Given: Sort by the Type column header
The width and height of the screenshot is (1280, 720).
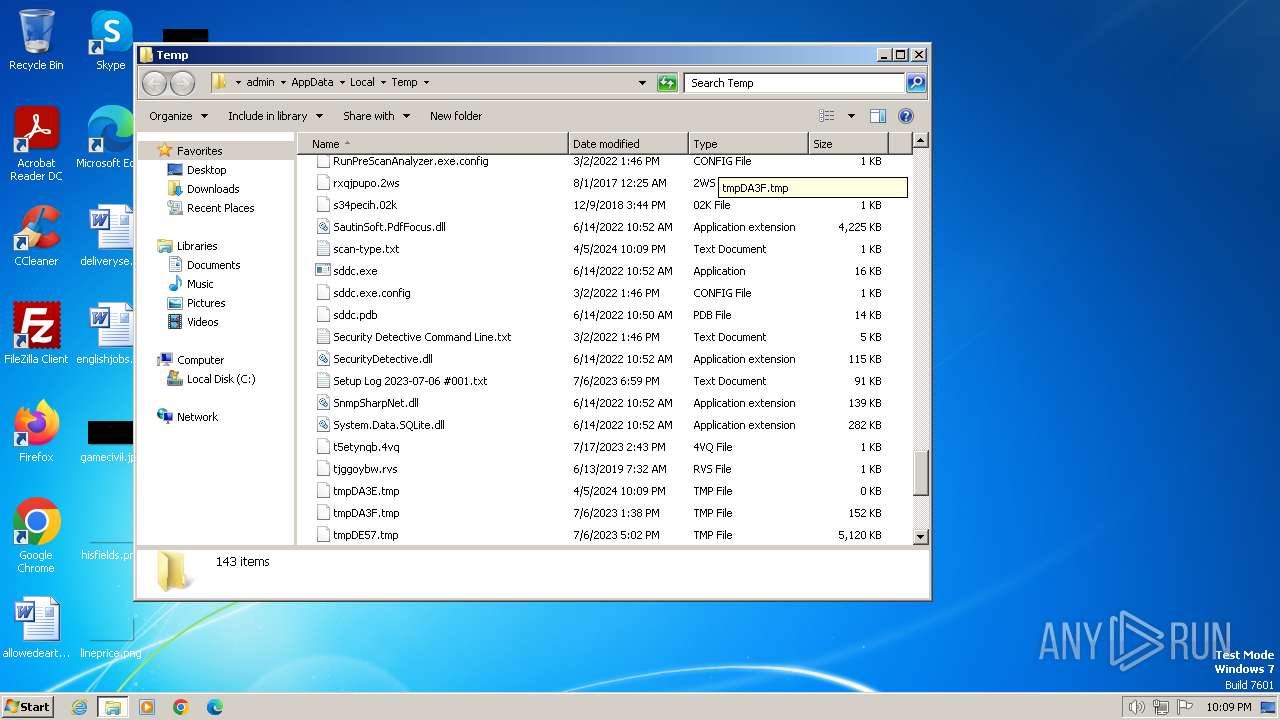Looking at the screenshot, I should coord(748,144).
